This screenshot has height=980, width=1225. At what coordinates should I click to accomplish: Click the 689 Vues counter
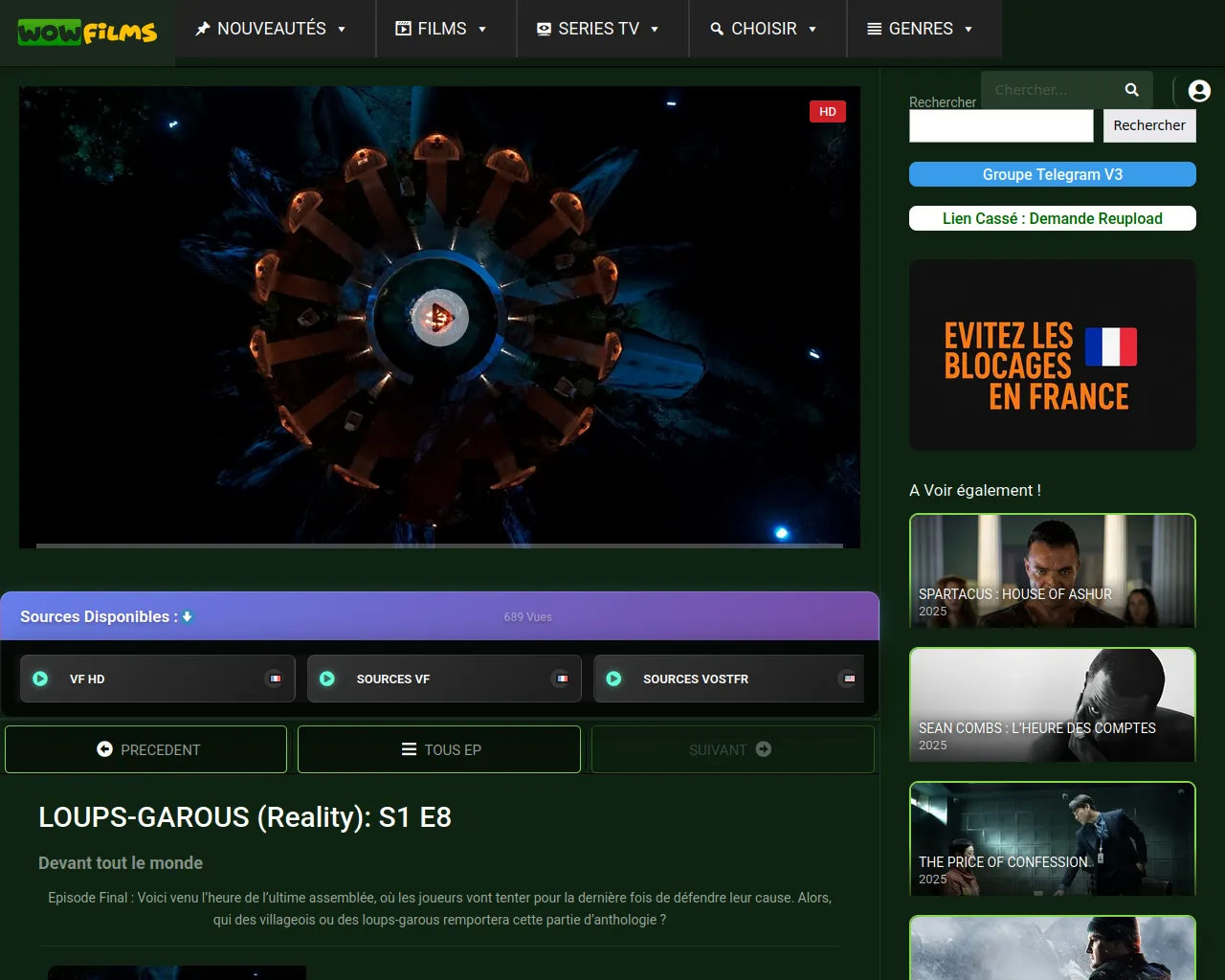(x=528, y=617)
